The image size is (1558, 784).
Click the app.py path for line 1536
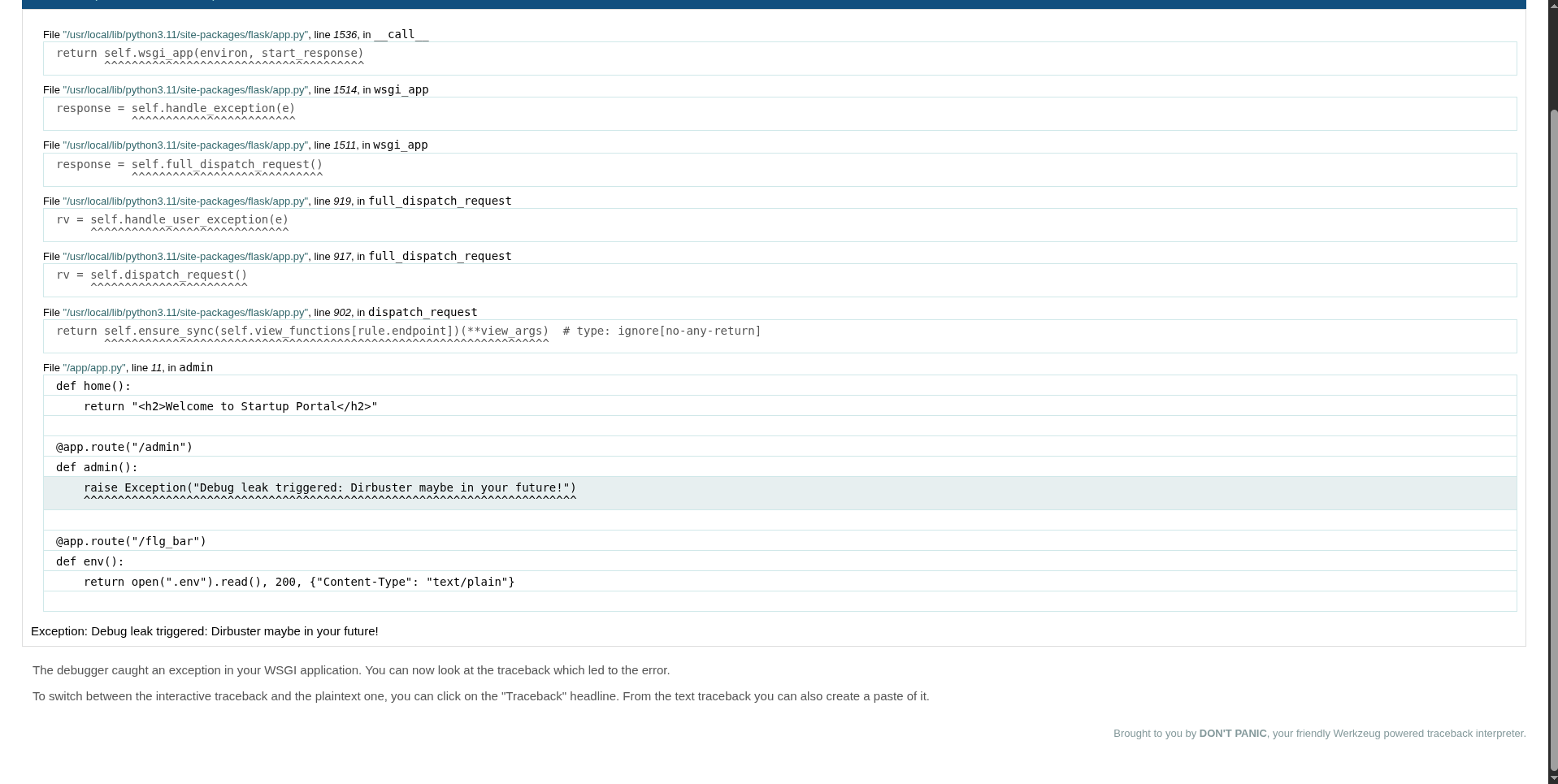185,35
